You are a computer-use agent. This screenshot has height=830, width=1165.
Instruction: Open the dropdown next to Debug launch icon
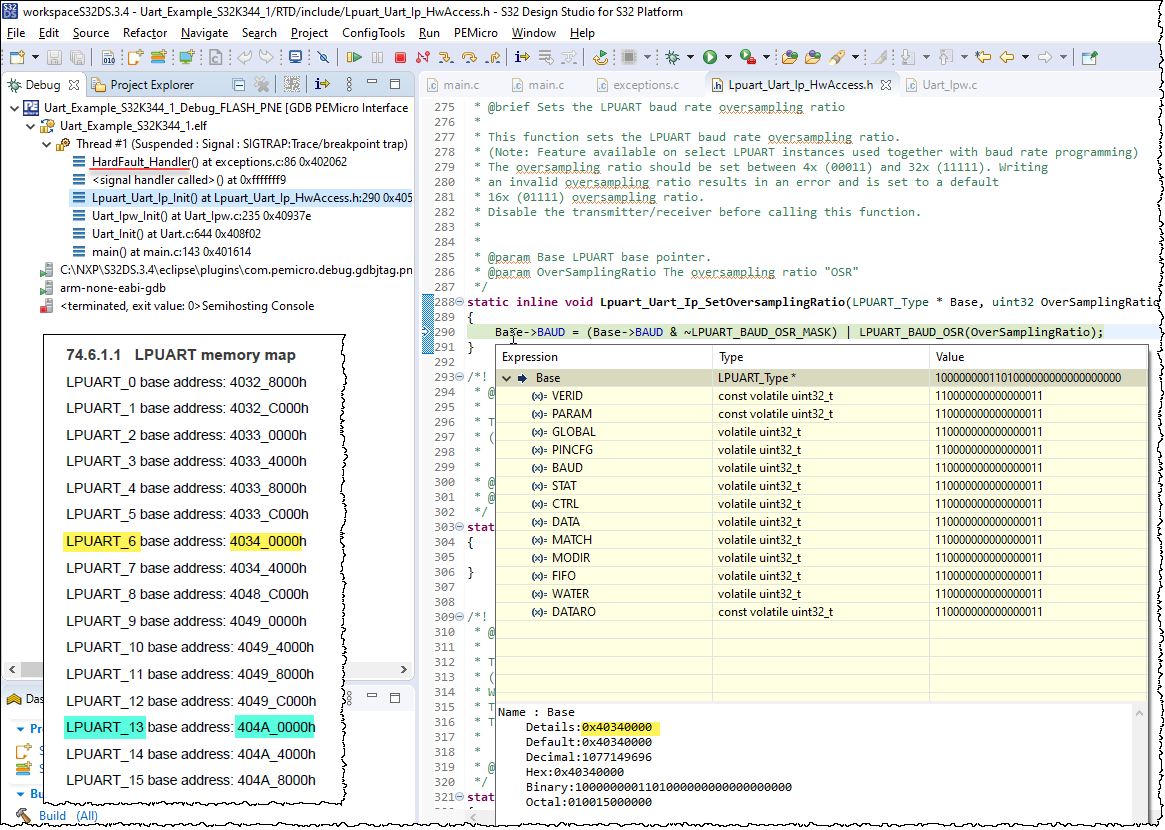point(690,58)
